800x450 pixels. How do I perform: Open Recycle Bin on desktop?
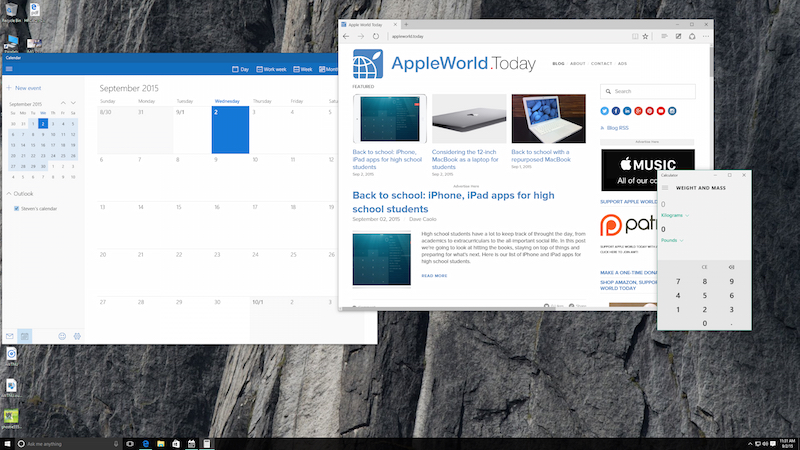click(x=11, y=12)
